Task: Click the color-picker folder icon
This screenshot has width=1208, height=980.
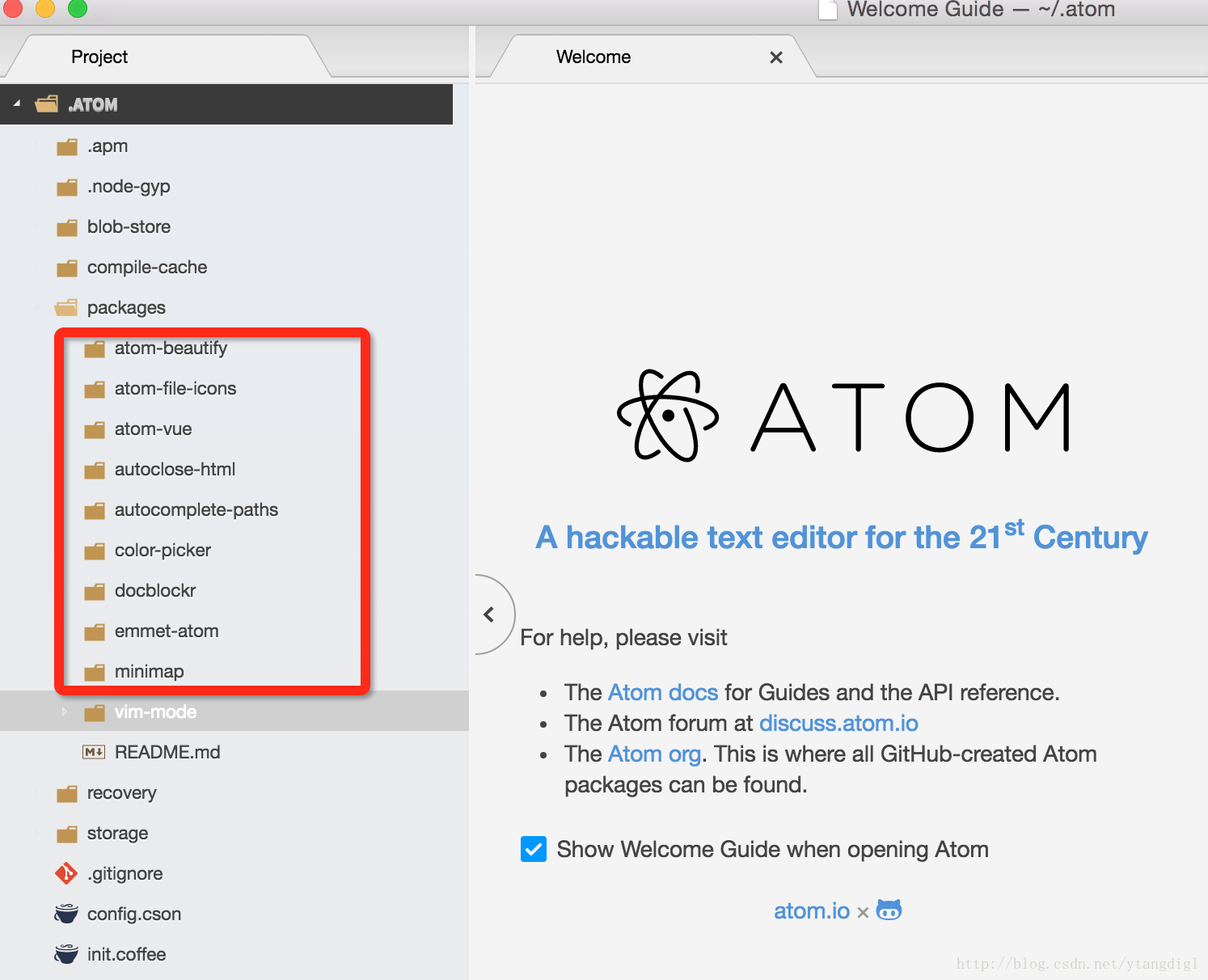Action: [95, 551]
